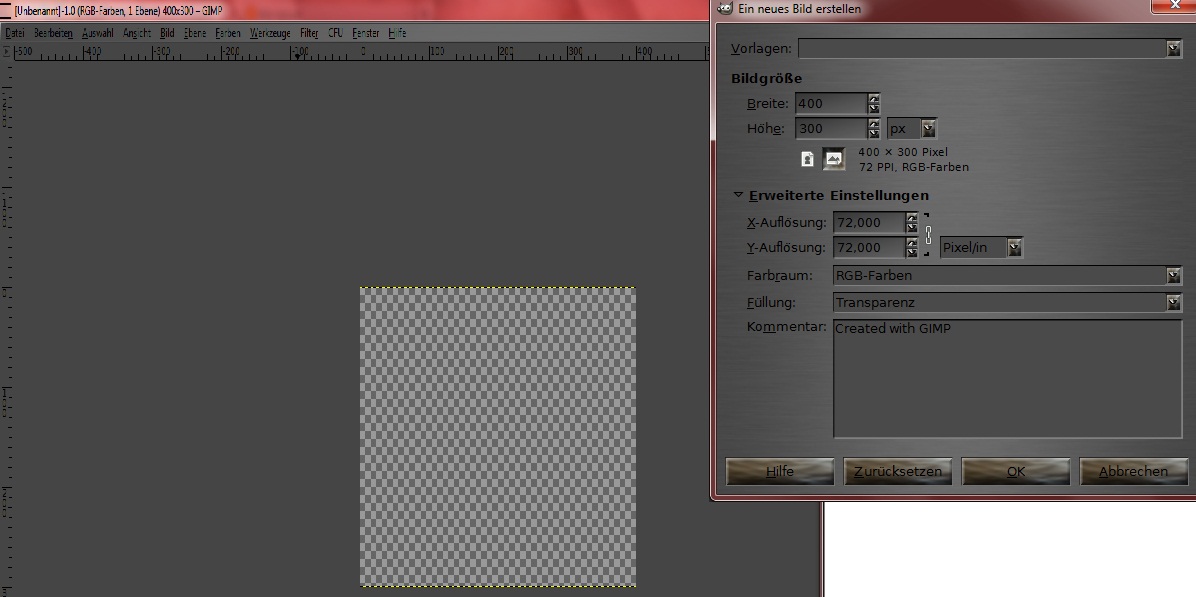Click the Breite width input field
The width and height of the screenshot is (1196, 597).
(x=830, y=103)
